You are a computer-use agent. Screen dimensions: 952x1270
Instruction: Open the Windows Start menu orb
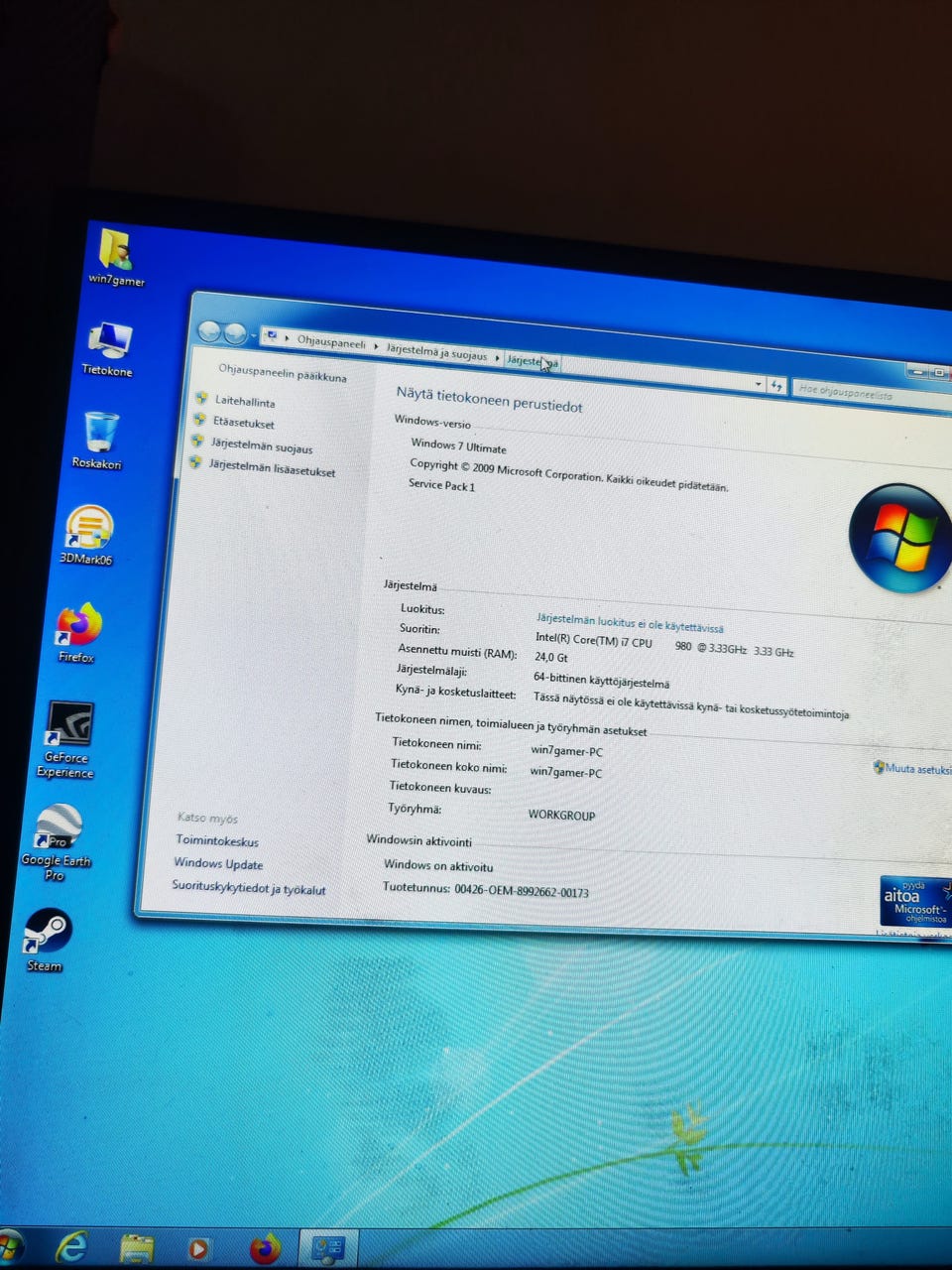click(10, 1246)
